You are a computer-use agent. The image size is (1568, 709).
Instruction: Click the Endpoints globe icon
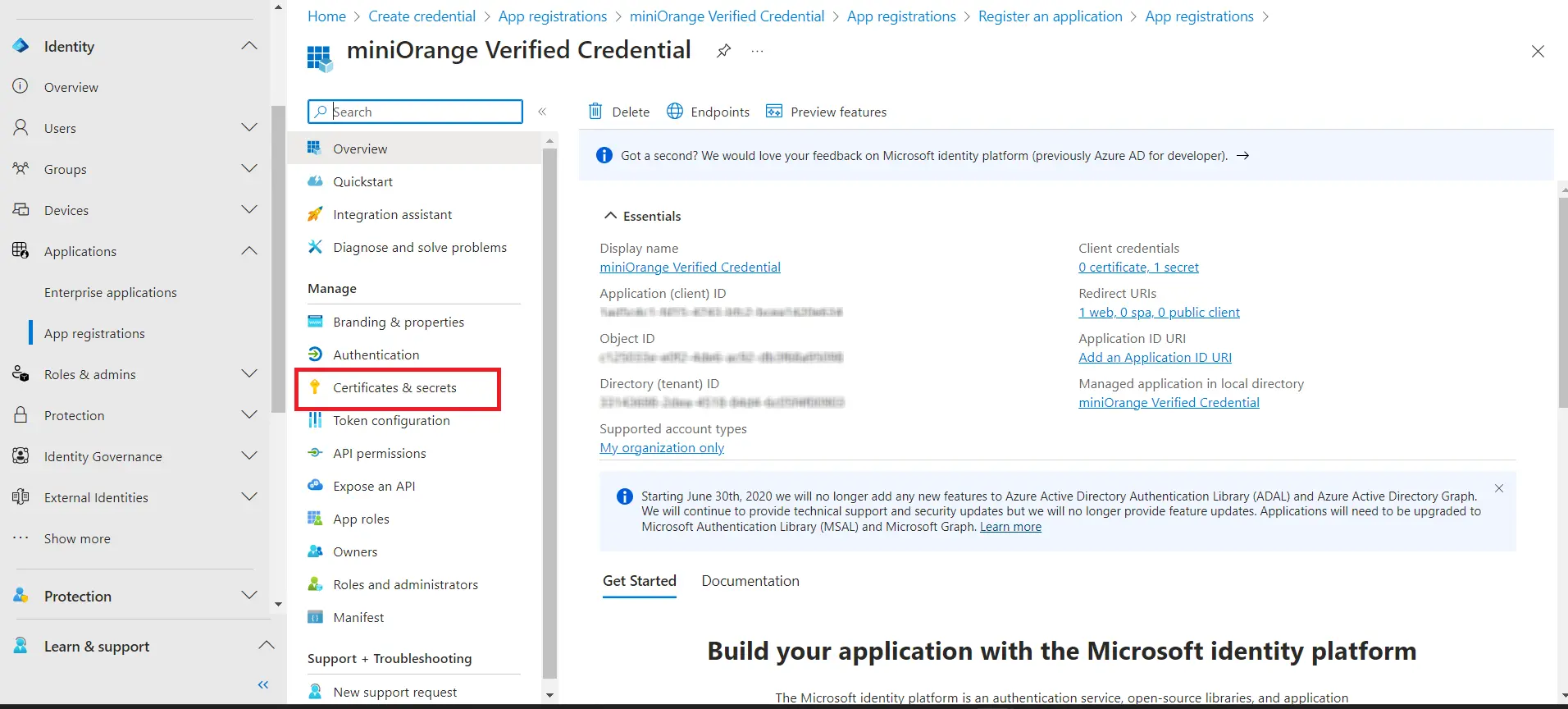click(675, 111)
